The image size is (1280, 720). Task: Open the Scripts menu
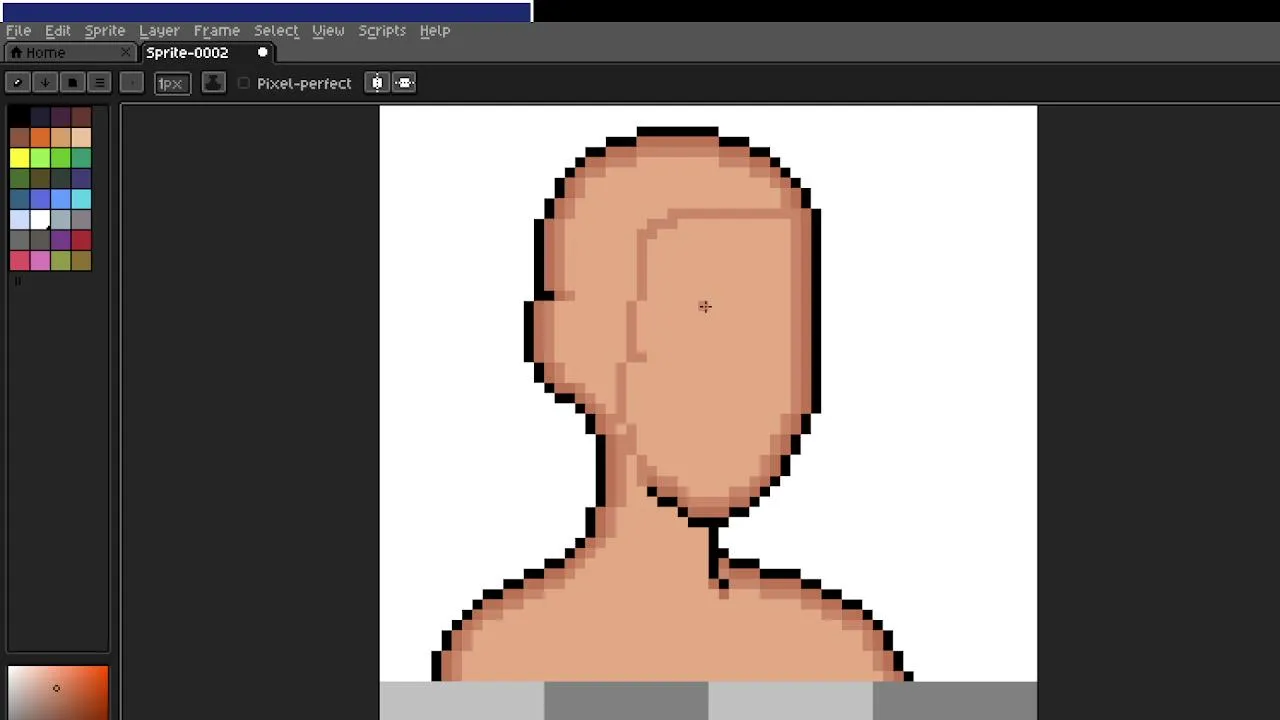[382, 30]
